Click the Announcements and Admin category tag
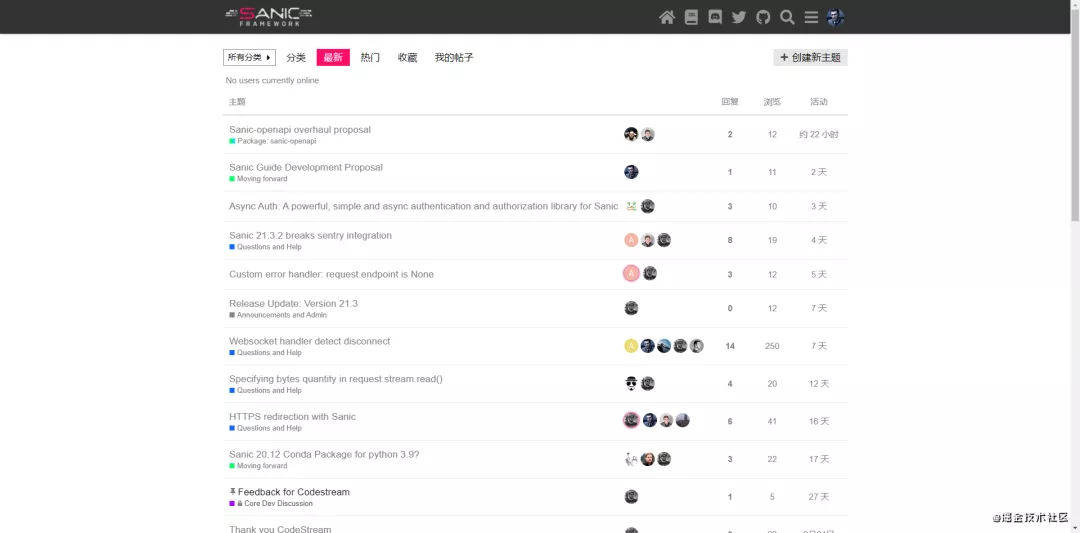 click(278, 315)
